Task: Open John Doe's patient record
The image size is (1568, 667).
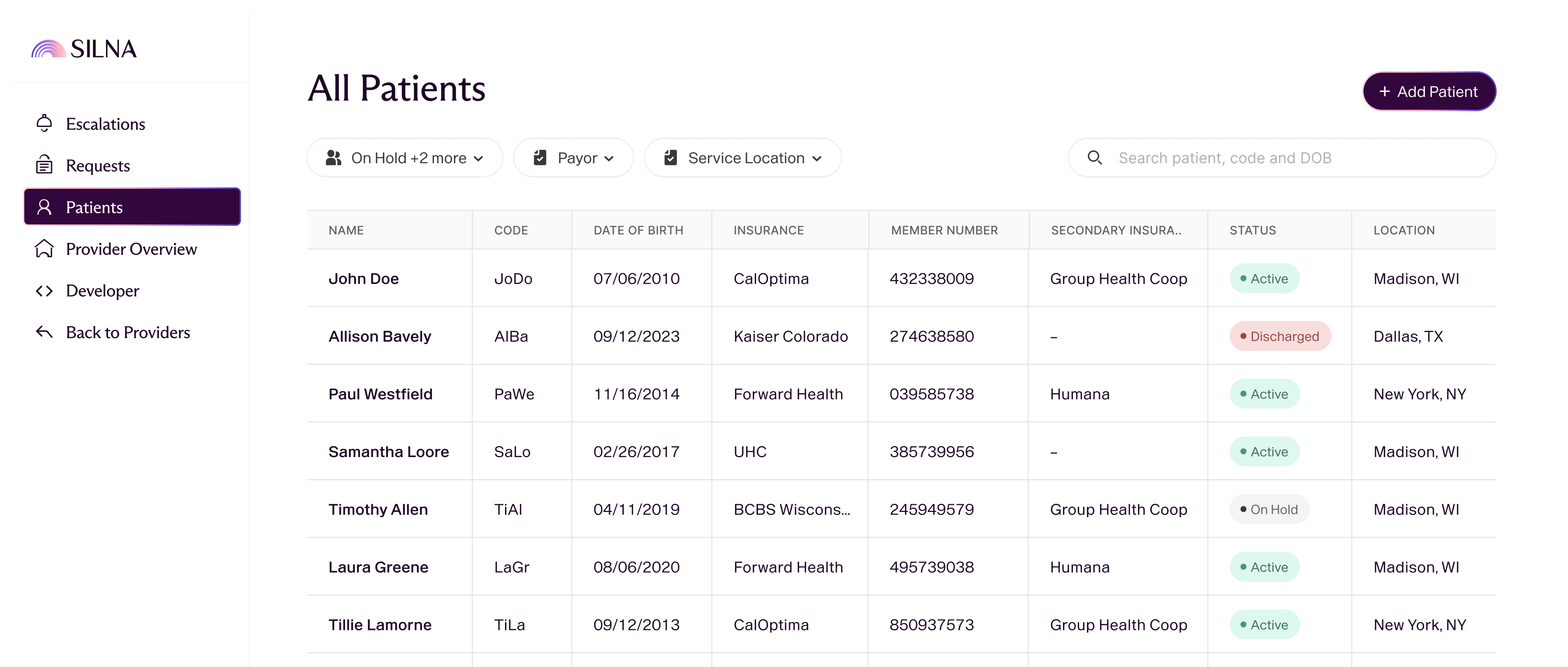Action: (363, 279)
